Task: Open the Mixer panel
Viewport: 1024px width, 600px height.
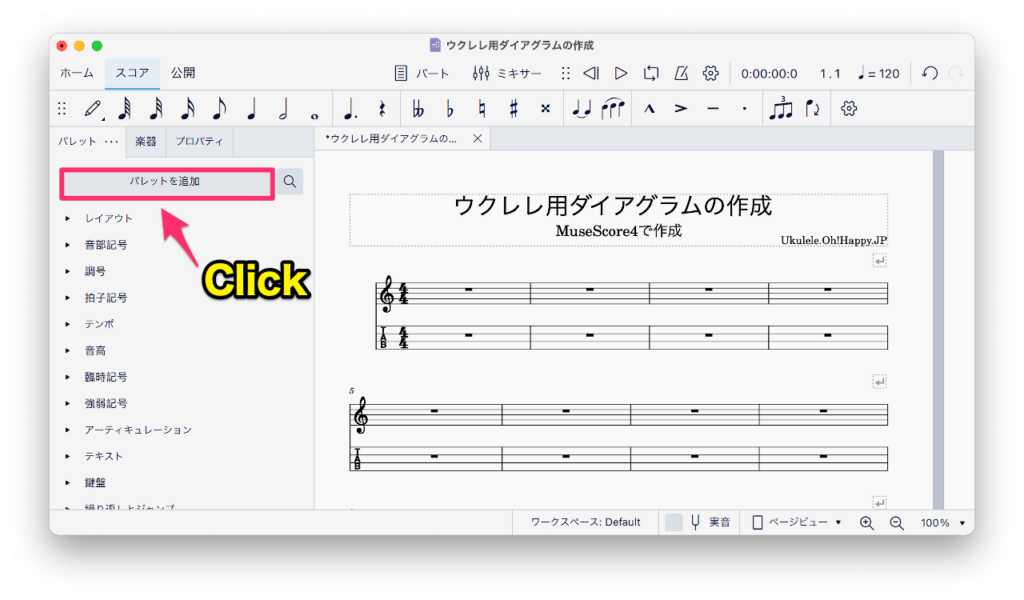Action: [x=507, y=73]
